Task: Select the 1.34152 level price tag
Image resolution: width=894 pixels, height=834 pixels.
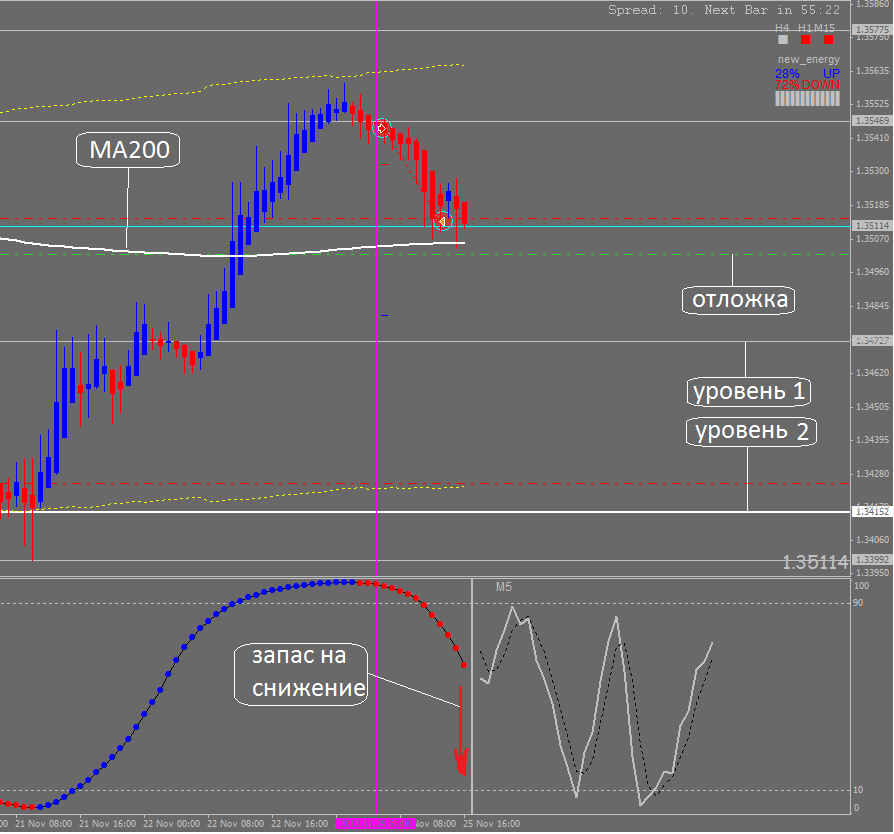Action: [x=872, y=512]
